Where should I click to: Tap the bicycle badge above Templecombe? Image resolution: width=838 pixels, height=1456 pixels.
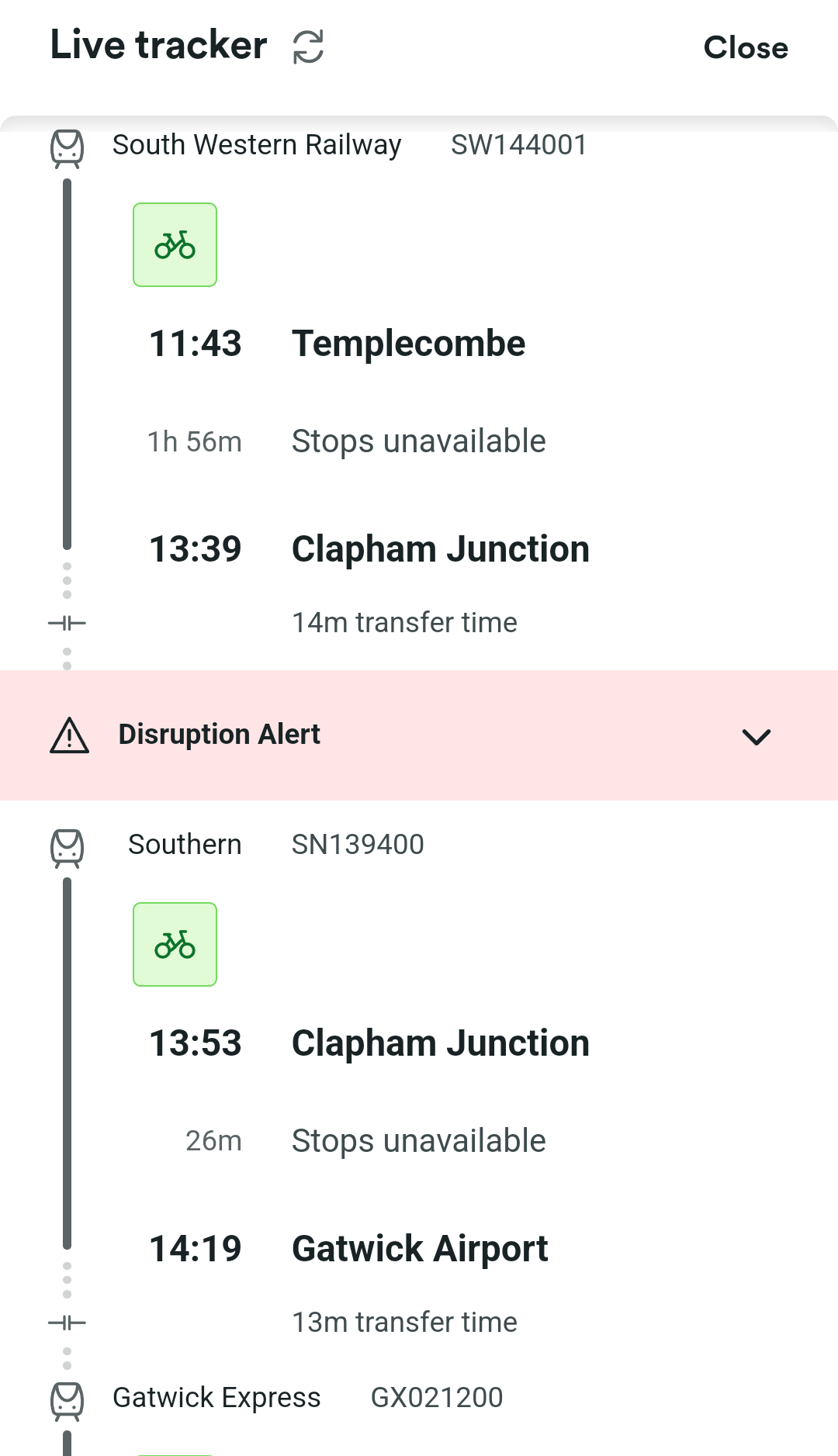coord(175,245)
